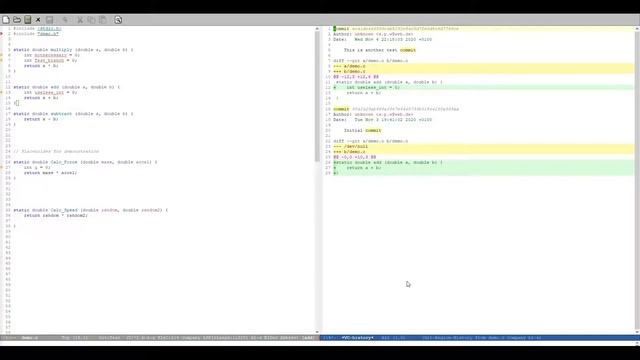The height and width of the screenshot is (360, 640).
Task: Click the scroll-up arrow of the VC-history pane
Action: [637, 29]
